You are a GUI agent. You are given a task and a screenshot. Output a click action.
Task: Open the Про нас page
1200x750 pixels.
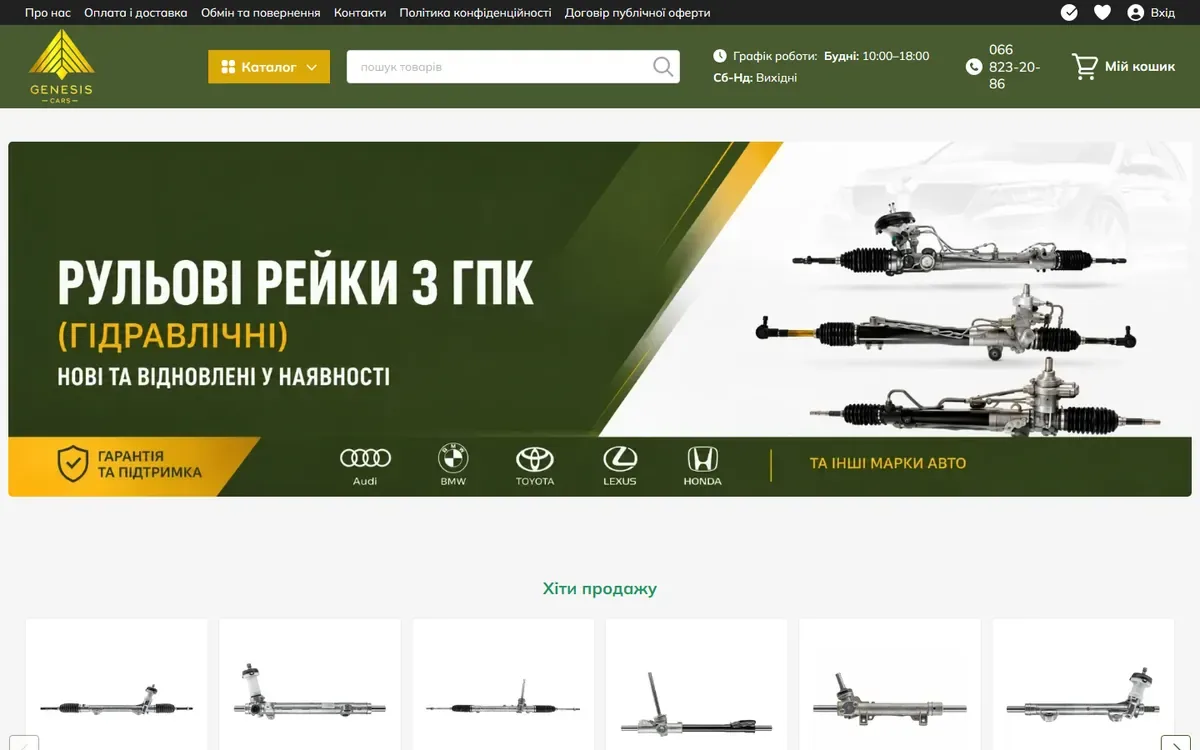[x=48, y=13]
